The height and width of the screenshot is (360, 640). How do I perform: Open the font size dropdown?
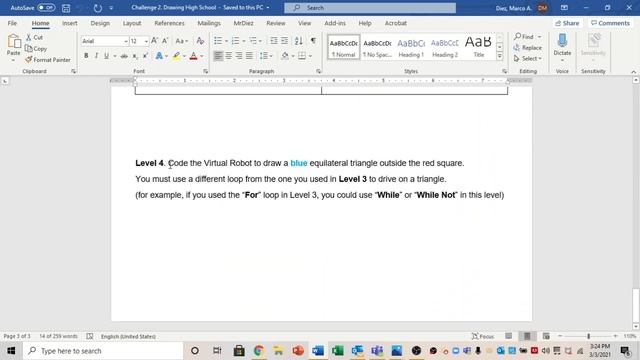pyautogui.click(x=146, y=41)
